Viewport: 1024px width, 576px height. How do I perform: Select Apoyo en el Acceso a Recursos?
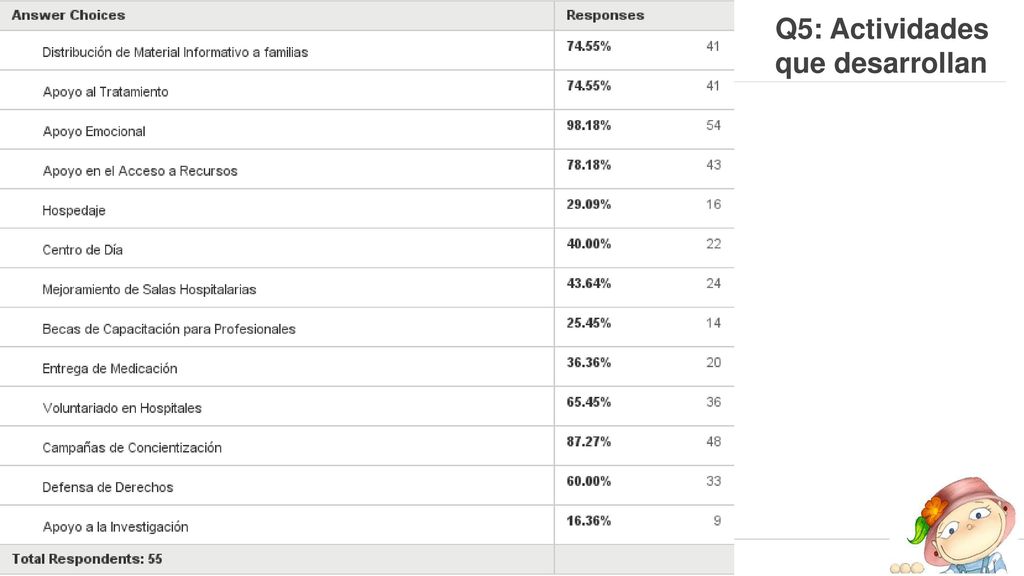pyautogui.click(x=140, y=170)
